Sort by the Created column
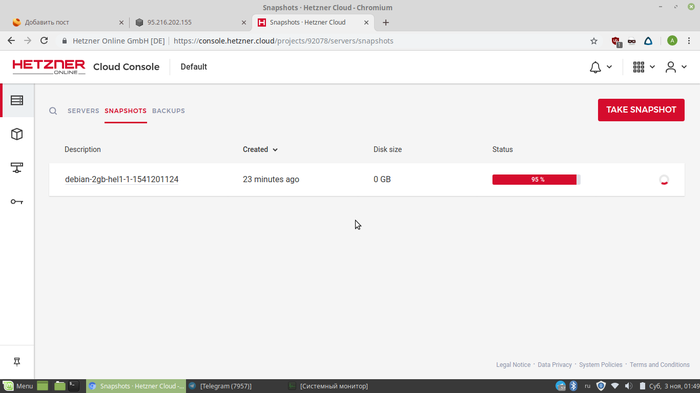This screenshot has width=700, height=393. (260, 150)
